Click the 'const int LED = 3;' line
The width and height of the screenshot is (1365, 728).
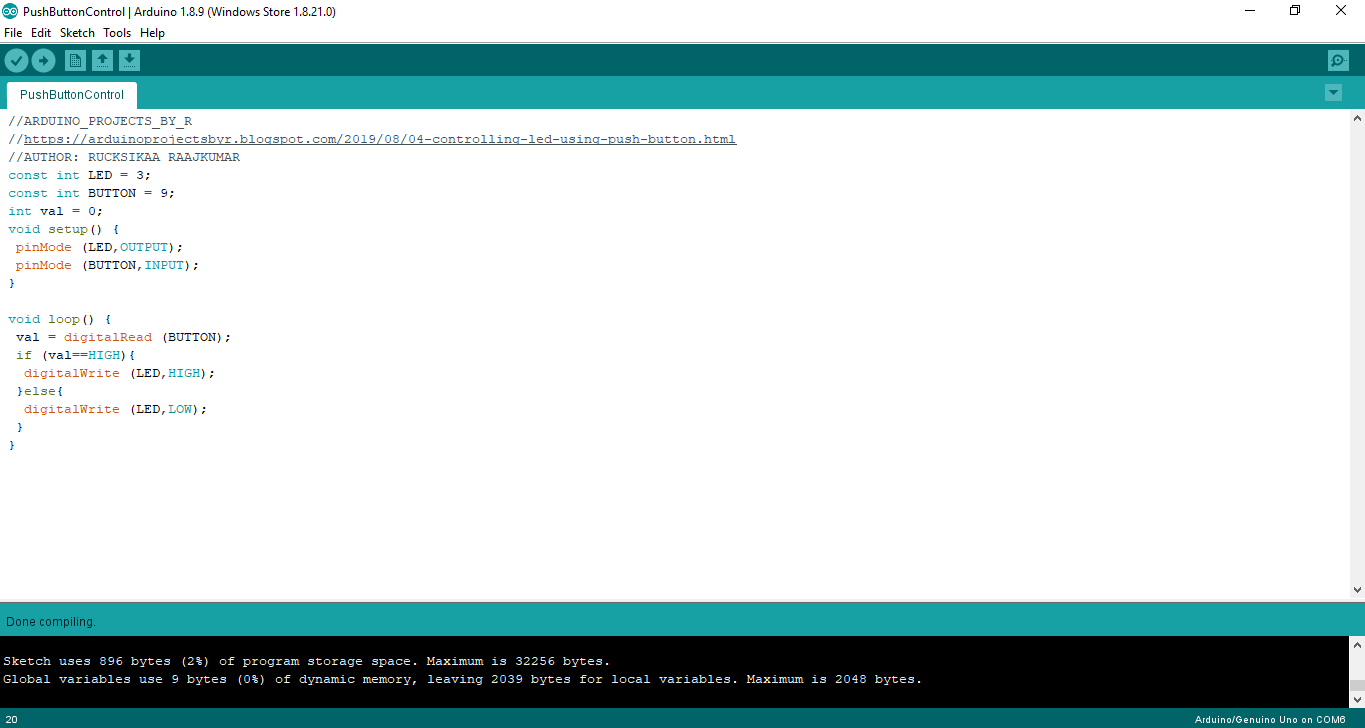[x=80, y=175]
